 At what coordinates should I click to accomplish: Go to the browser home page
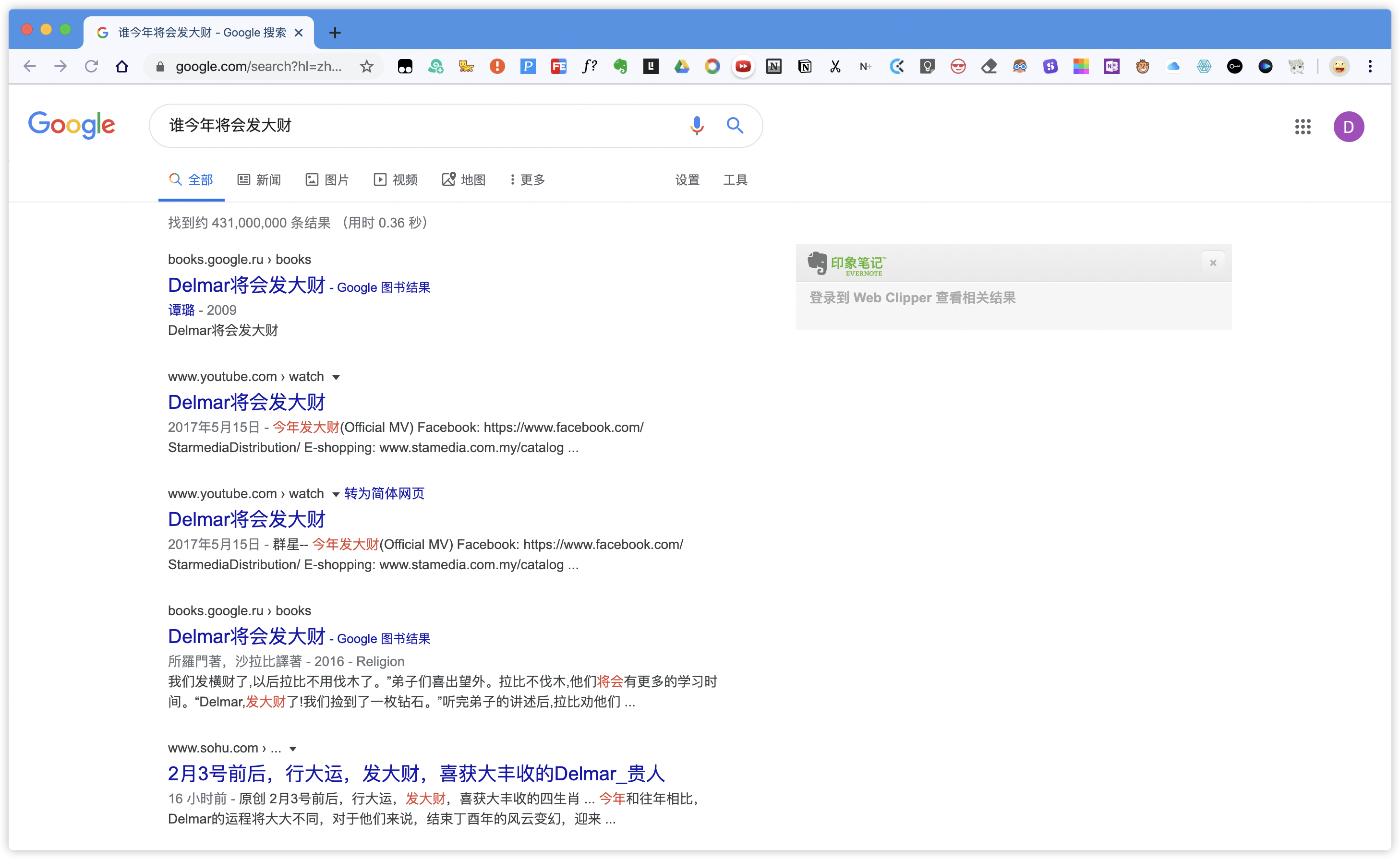[121, 67]
